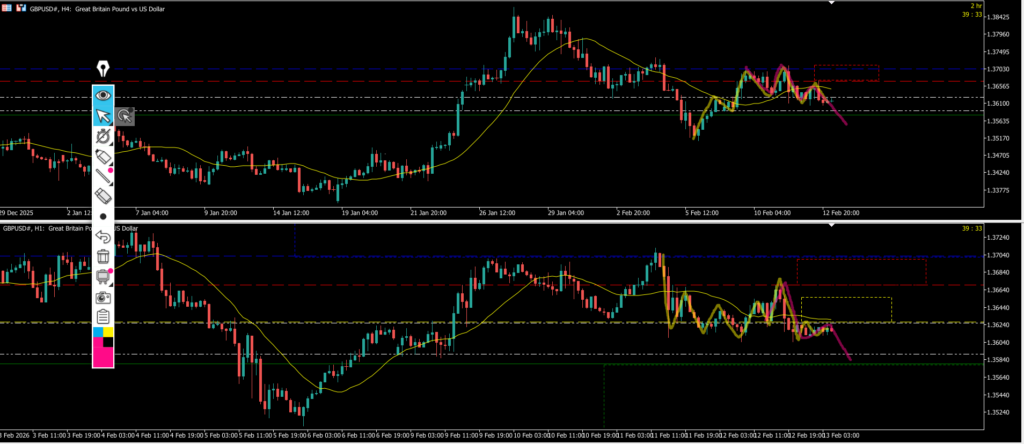Pick the eraser tool in the toolbar
Screen dimensions: 1024x444
pyautogui.click(x=103, y=197)
